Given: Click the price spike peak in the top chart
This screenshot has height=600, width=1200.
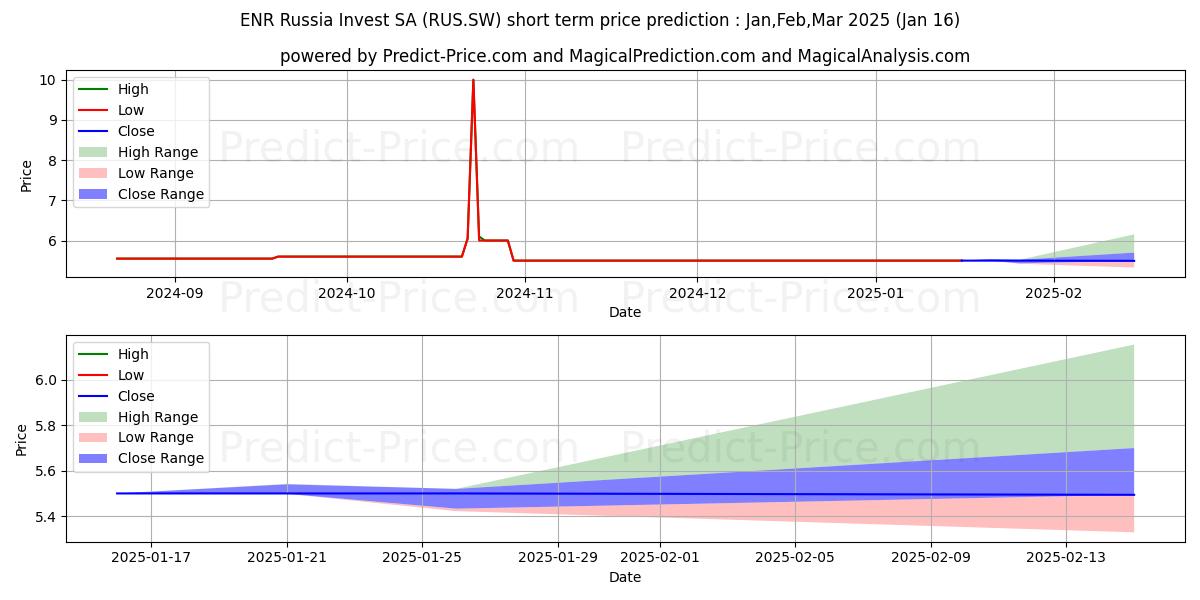Looking at the screenshot, I should coord(473,80).
